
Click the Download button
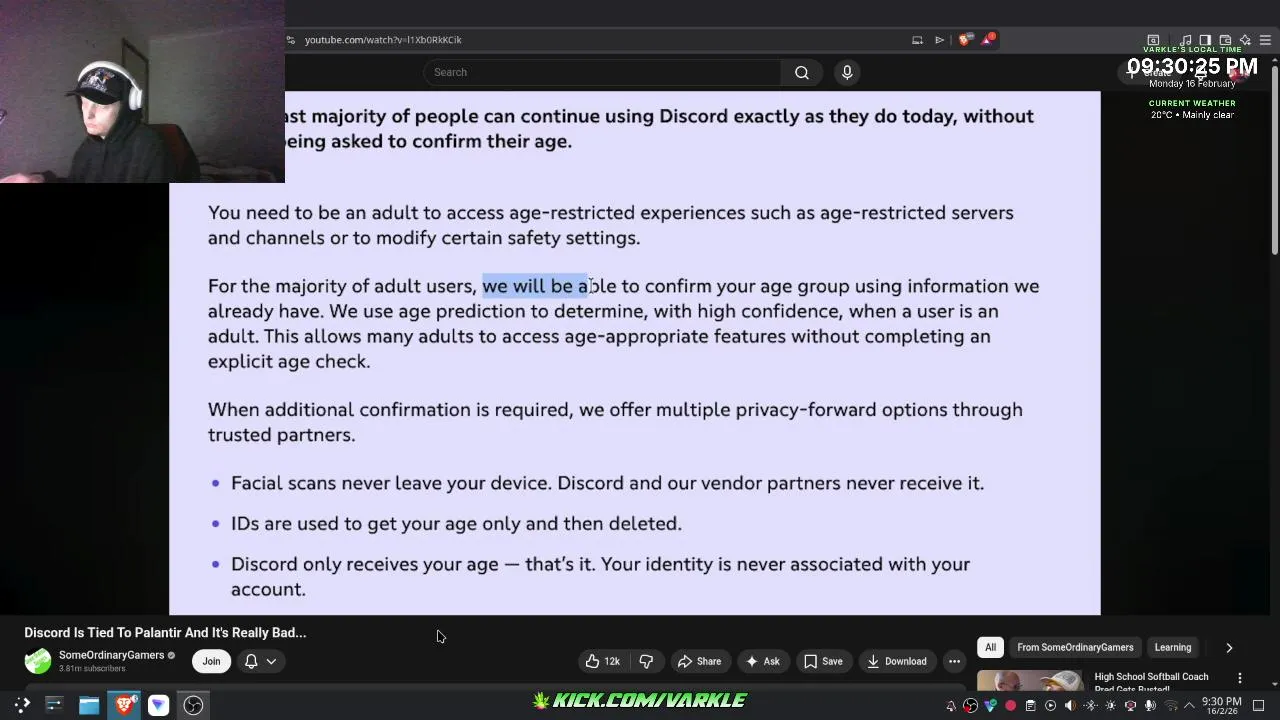(897, 661)
